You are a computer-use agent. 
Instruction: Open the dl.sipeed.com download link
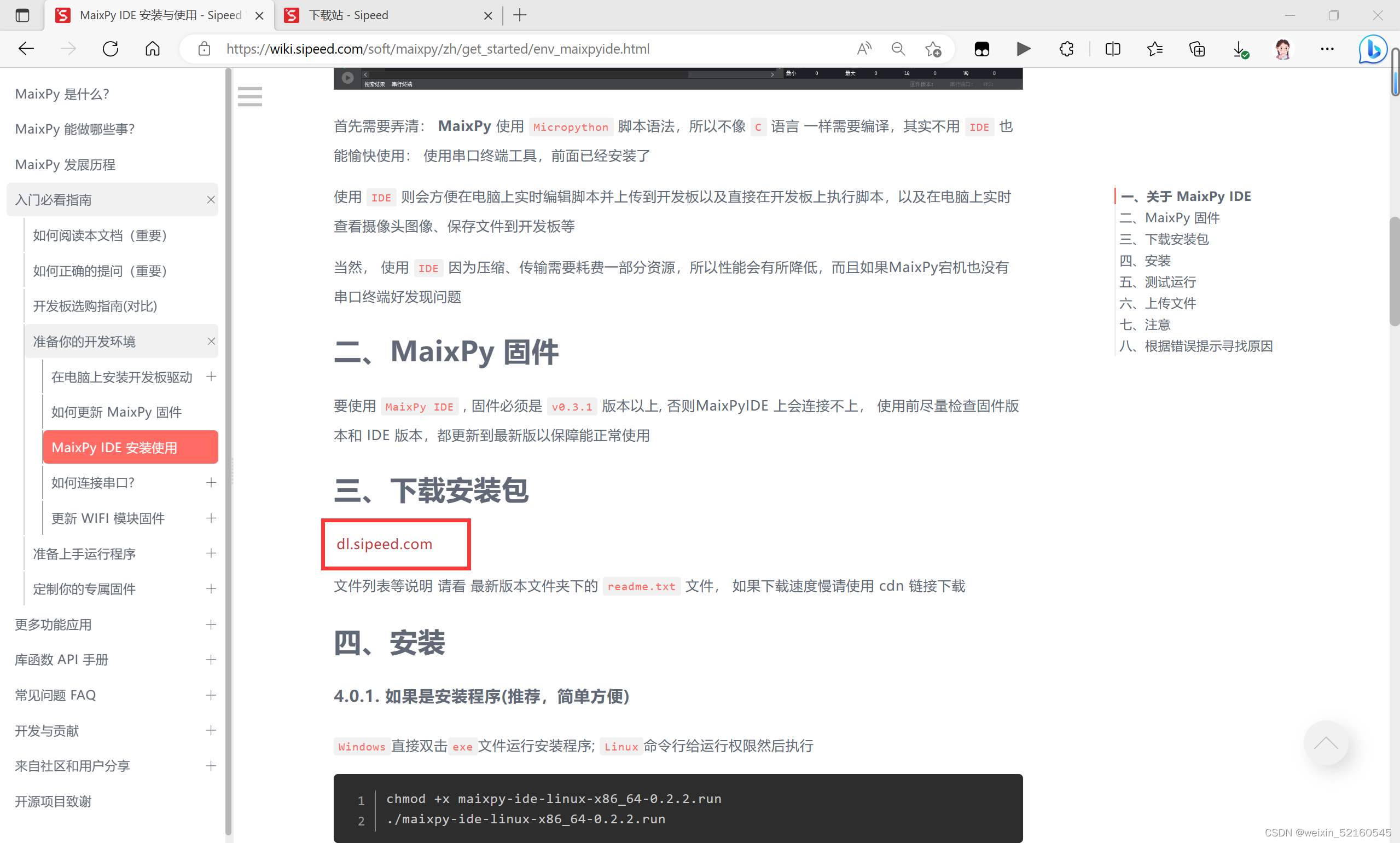[x=385, y=544]
